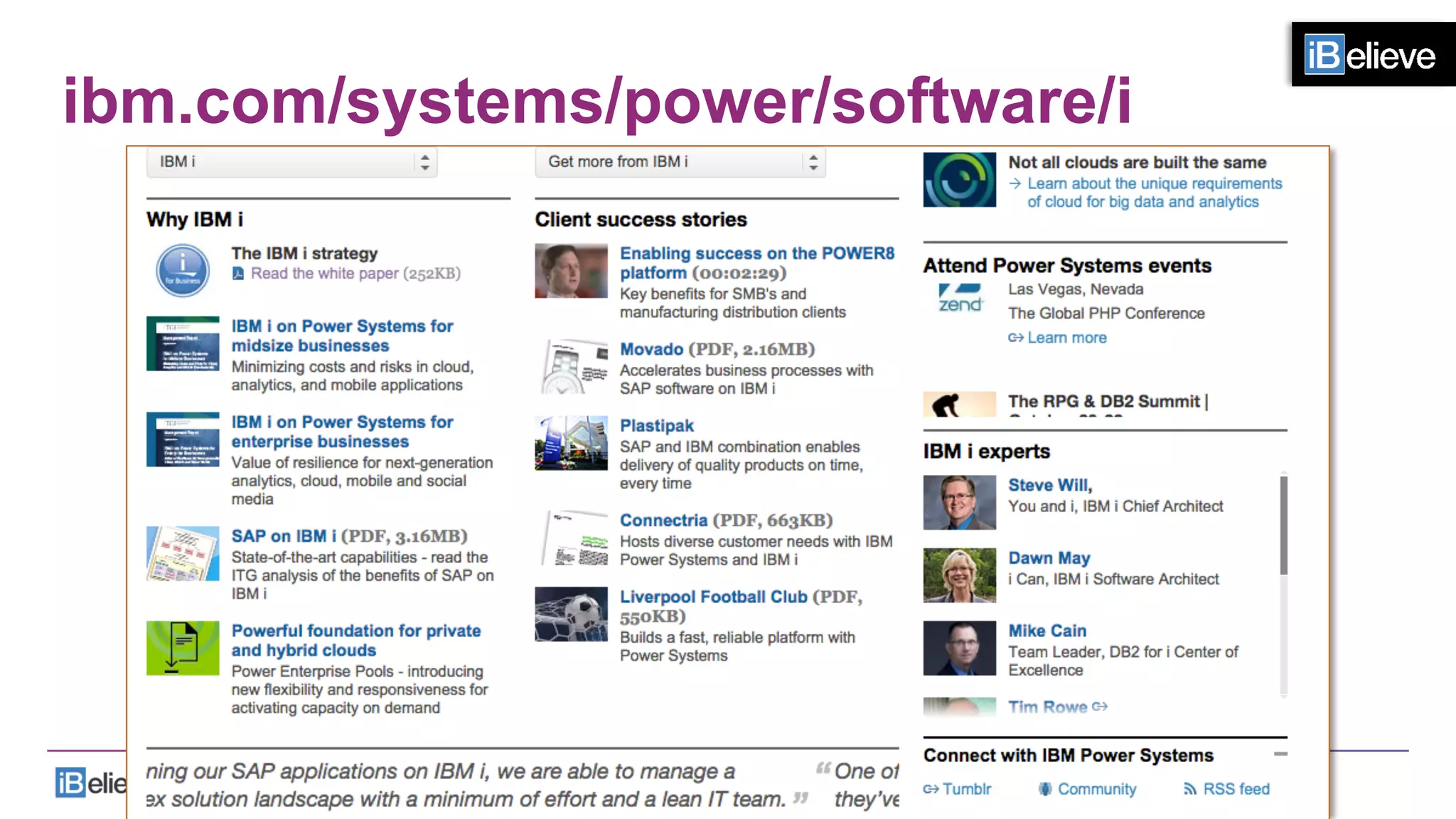The width and height of the screenshot is (1456, 819).
Task: Click the Tumblr link icon
Action: click(x=931, y=789)
